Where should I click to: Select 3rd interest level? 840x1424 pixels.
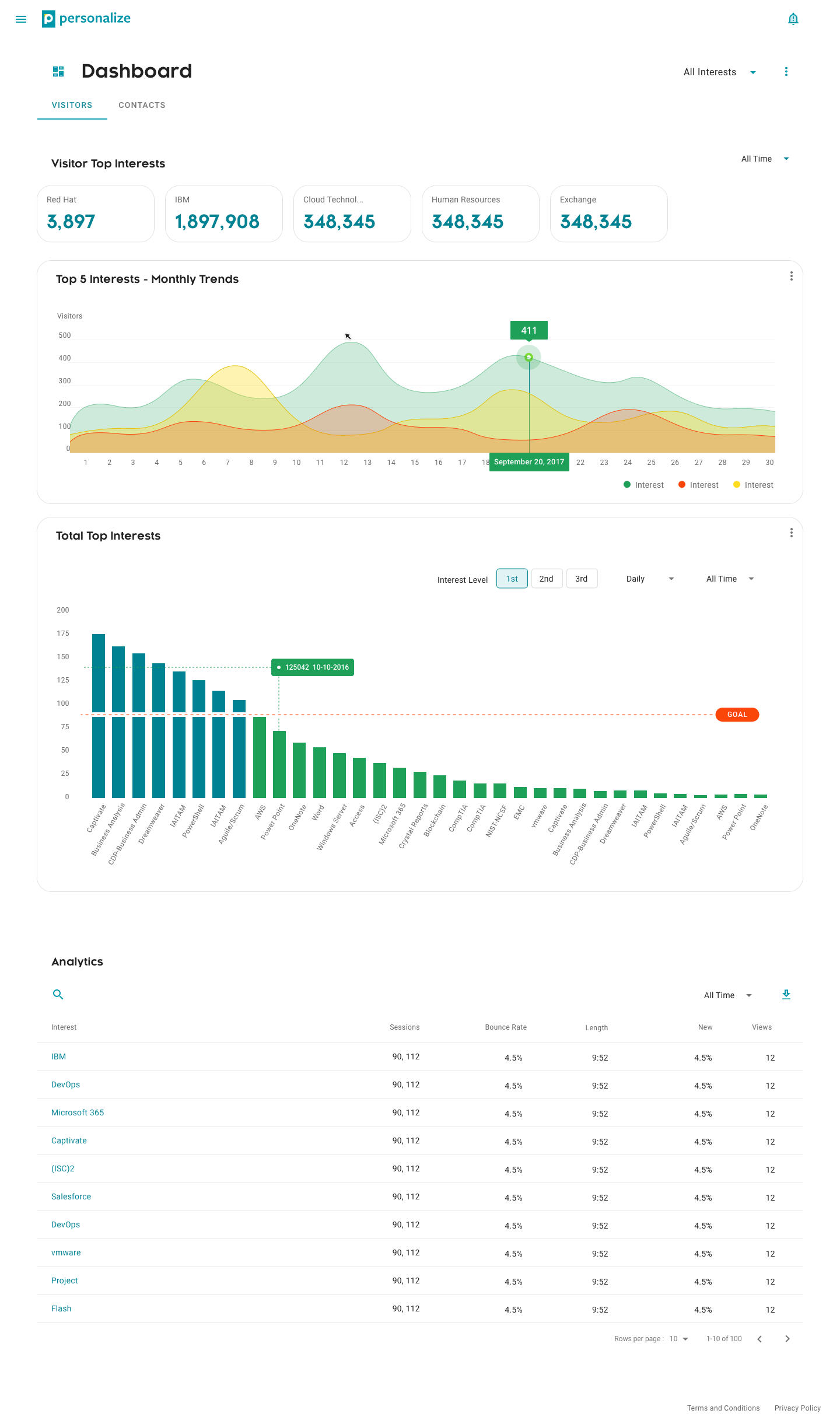point(582,579)
